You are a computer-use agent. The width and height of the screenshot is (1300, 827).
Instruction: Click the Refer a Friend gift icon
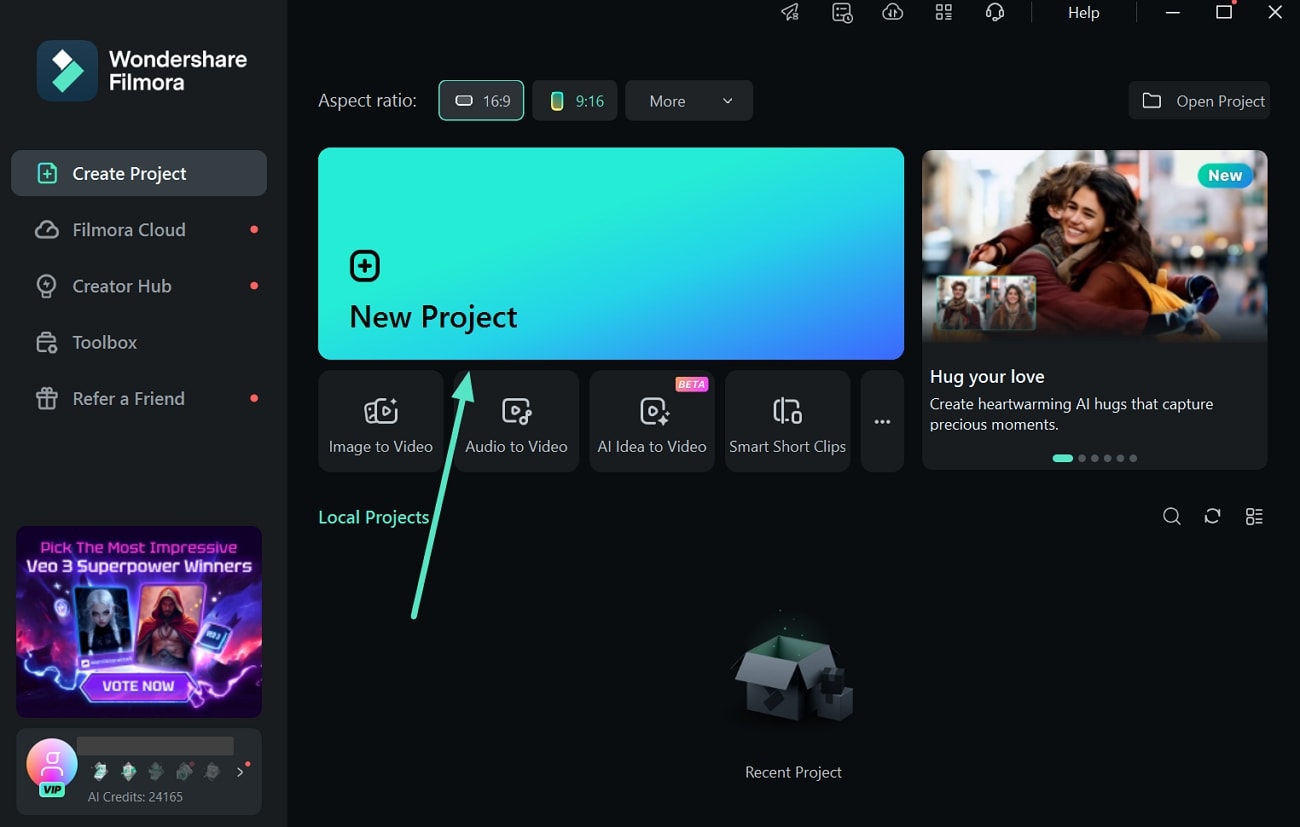[47, 398]
